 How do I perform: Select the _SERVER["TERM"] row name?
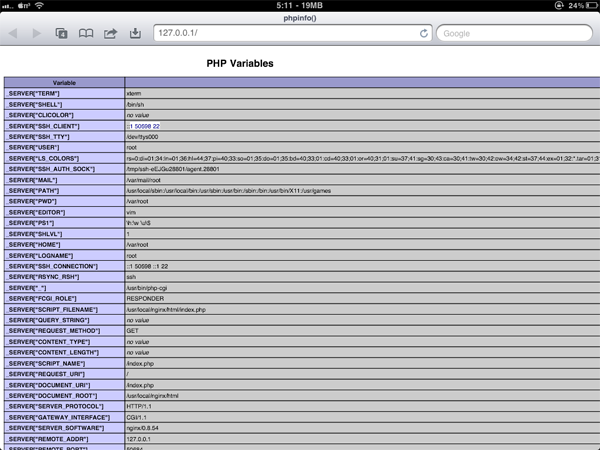[x=34, y=94]
